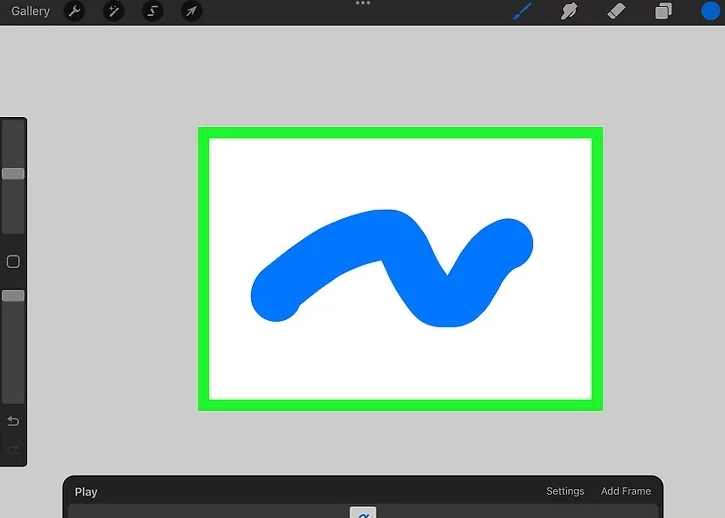This screenshot has width=725, height=518.
Task: Select the Smudge finger tool
Action: [571, 12]
